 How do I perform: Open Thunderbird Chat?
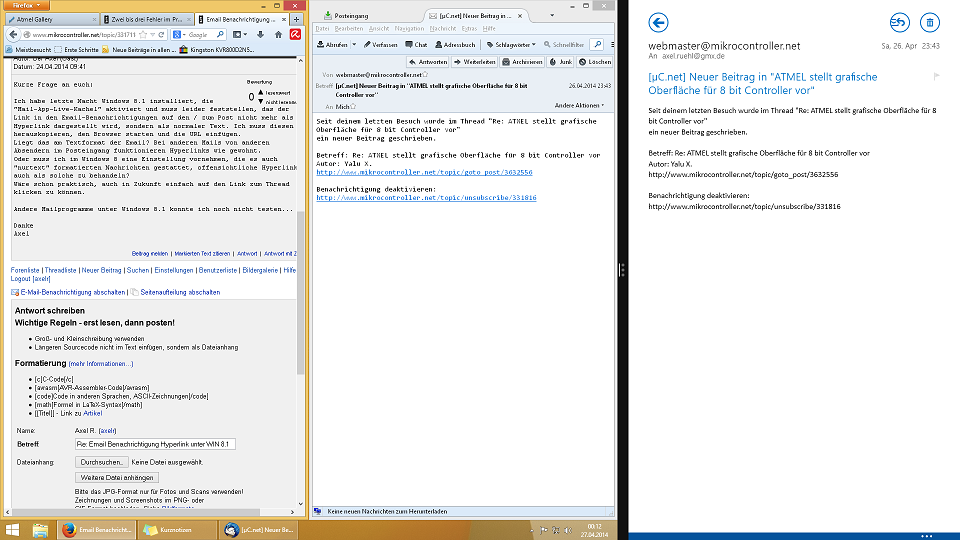(416, 45)
